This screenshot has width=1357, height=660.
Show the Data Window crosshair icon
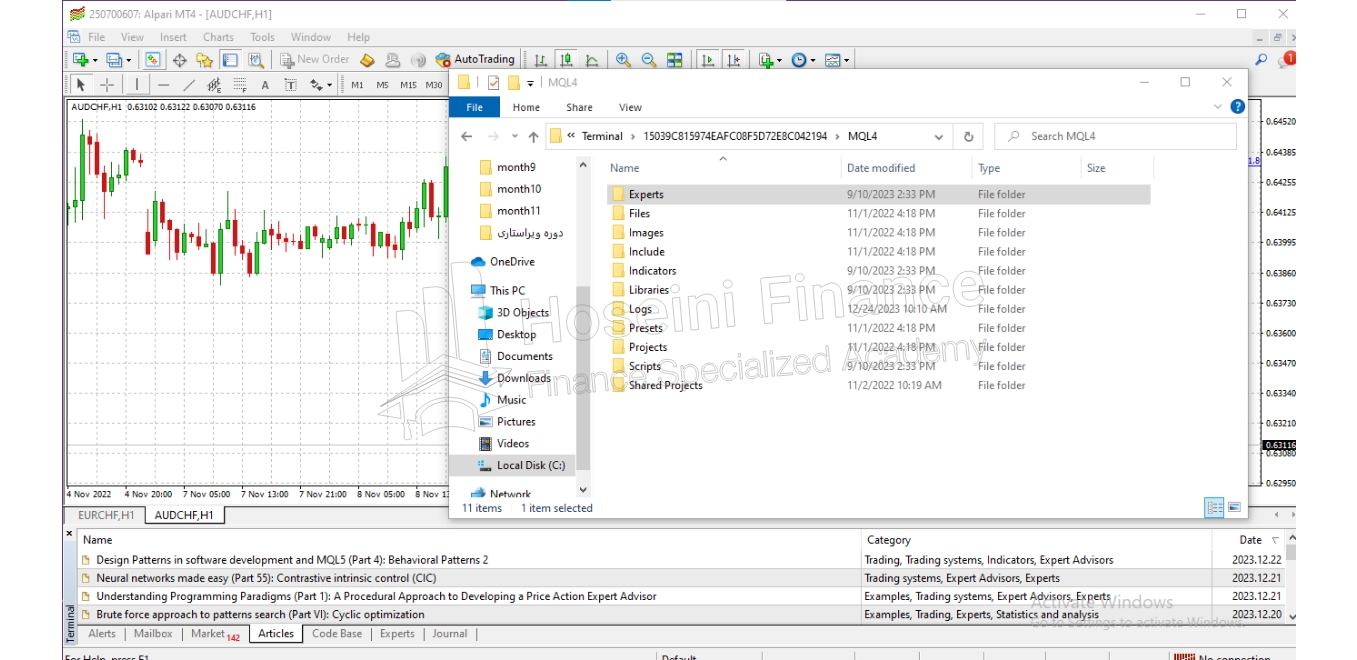180,60
